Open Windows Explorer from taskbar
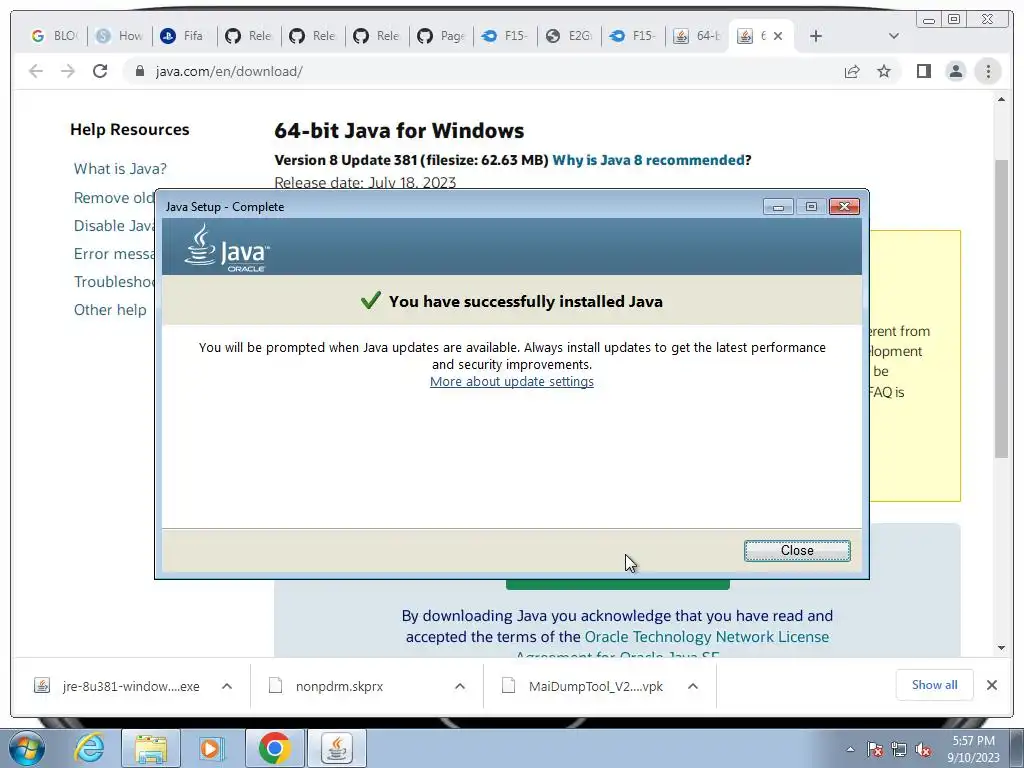This screenshot has height=768, width=1024. tap(151, 748)
